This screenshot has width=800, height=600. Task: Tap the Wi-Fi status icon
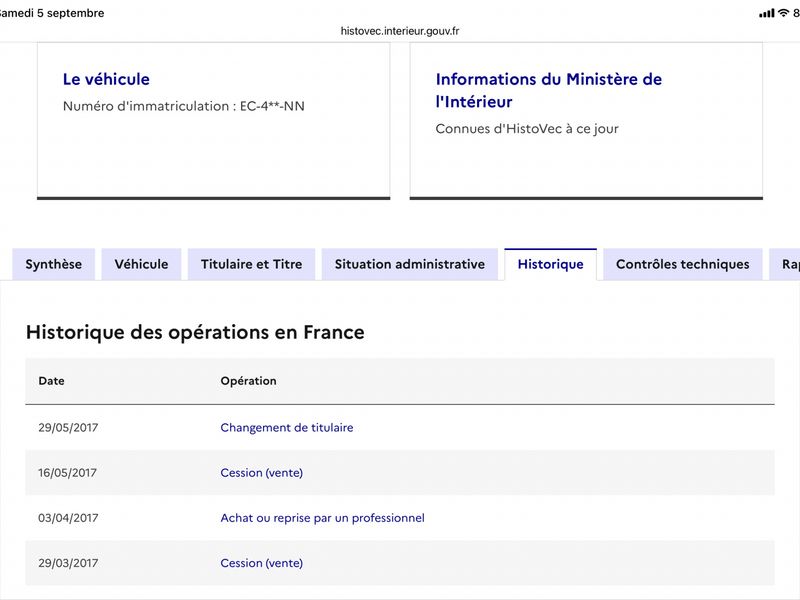click(783, 13)
